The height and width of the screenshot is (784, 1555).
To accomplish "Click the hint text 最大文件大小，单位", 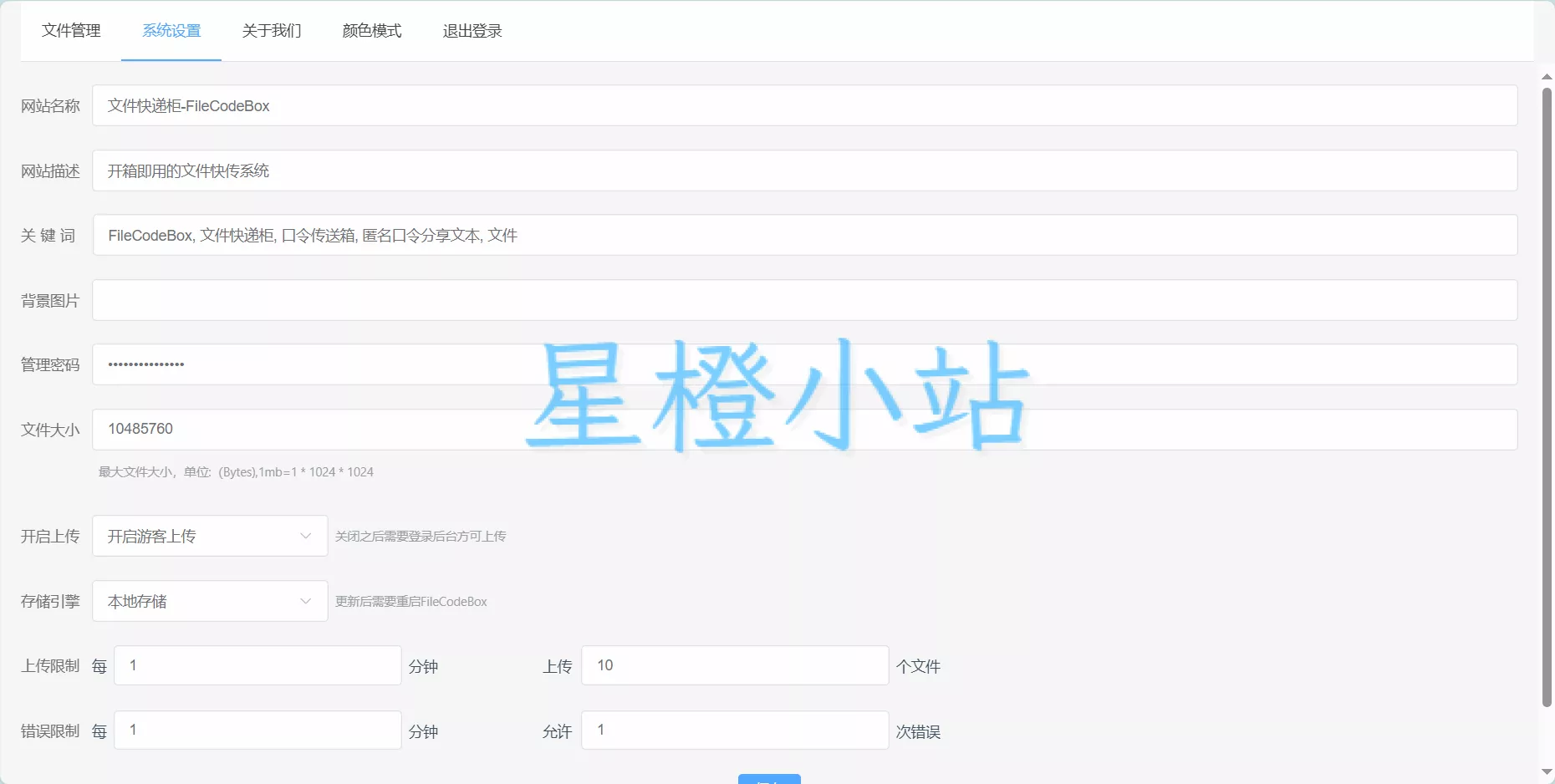I will point(236,472).
